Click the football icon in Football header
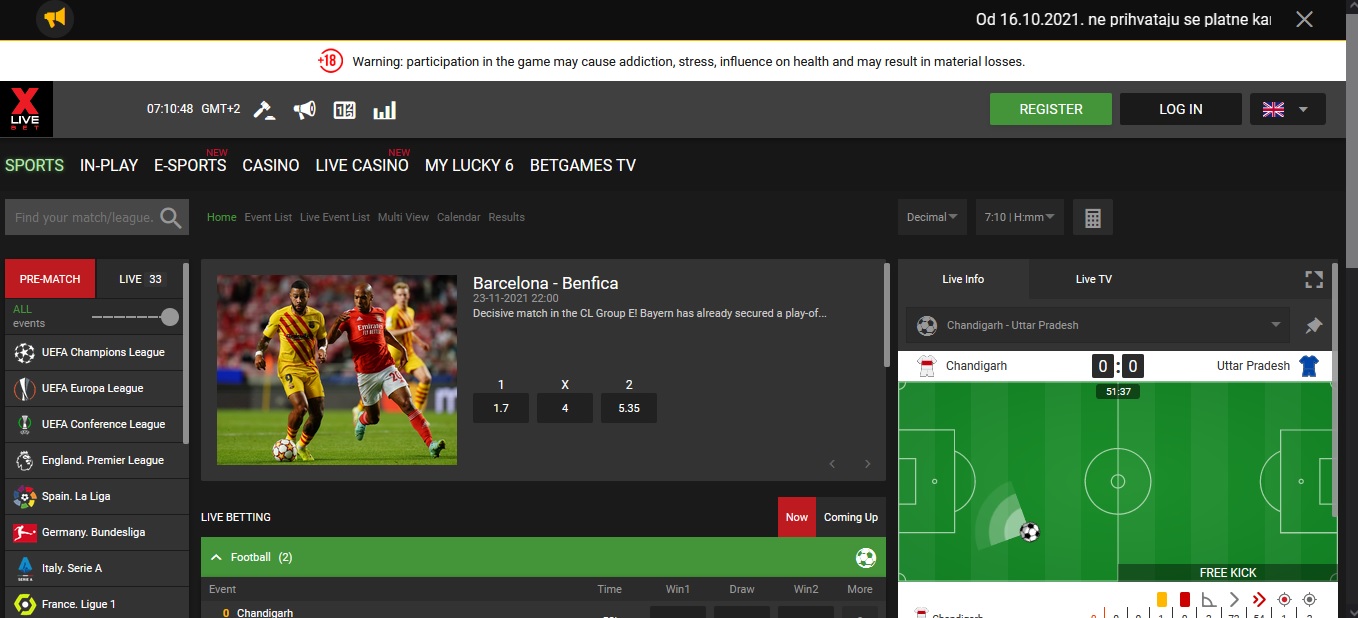 [x=866, y=557]
